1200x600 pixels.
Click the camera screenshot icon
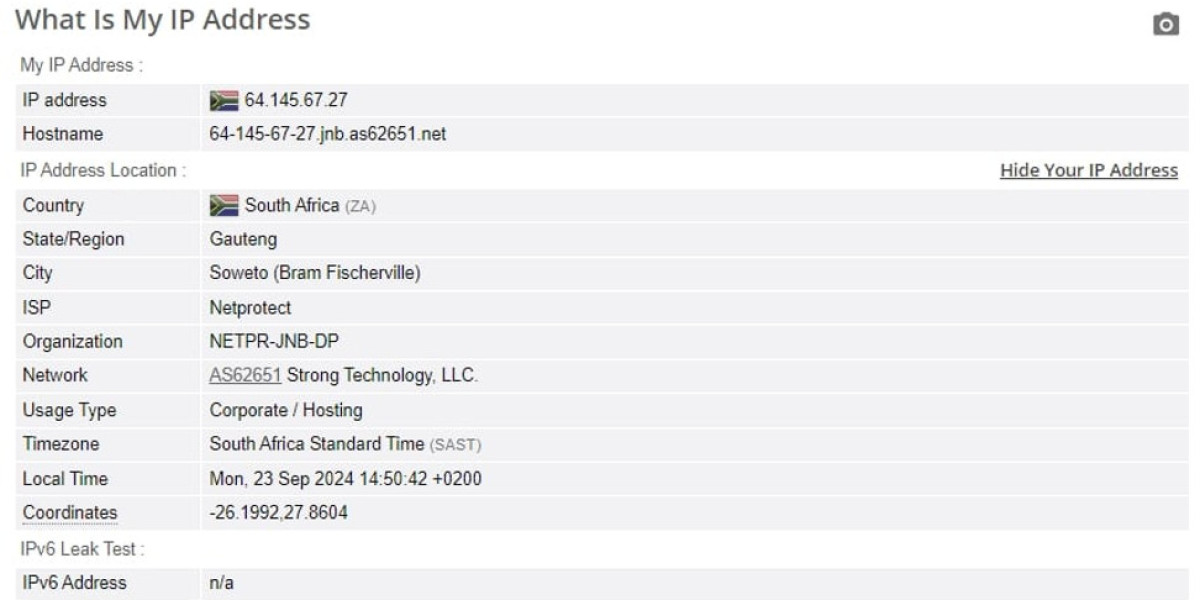[1165, 24]
